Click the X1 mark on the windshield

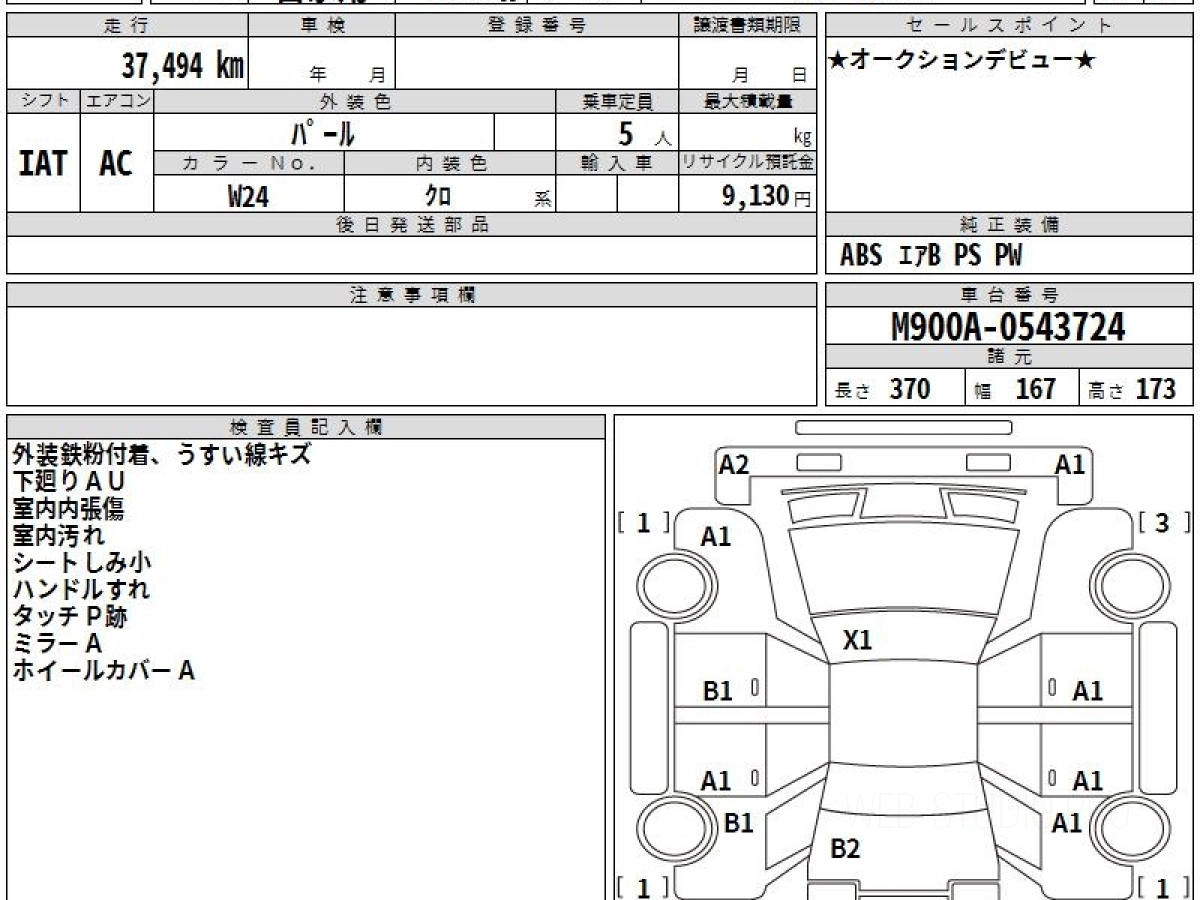click(858, 640)
